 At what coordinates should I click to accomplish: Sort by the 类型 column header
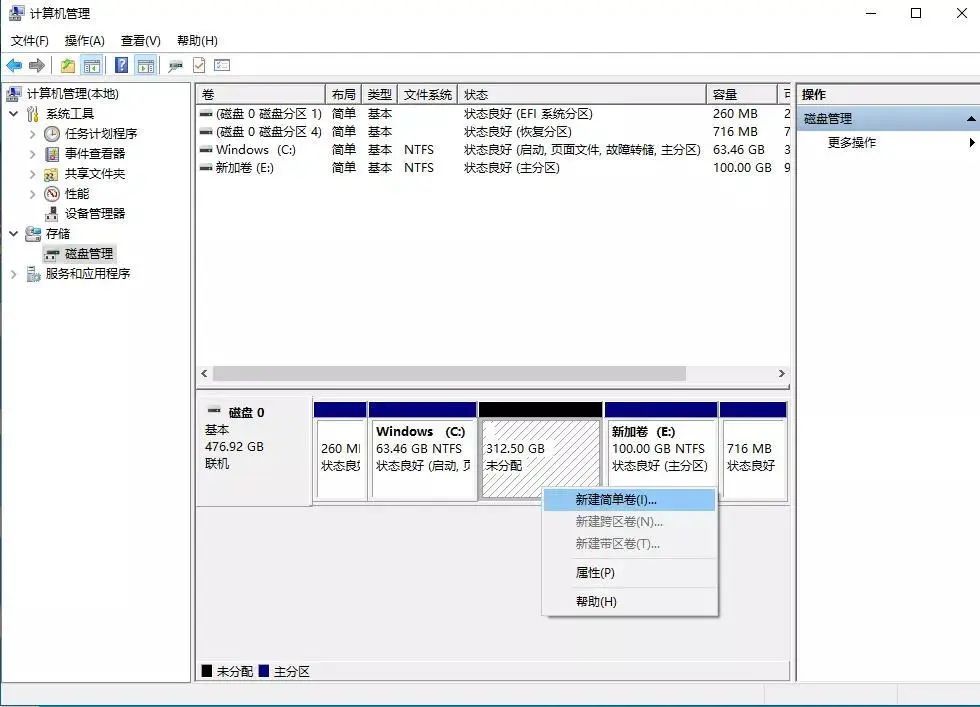click(379, 94)
